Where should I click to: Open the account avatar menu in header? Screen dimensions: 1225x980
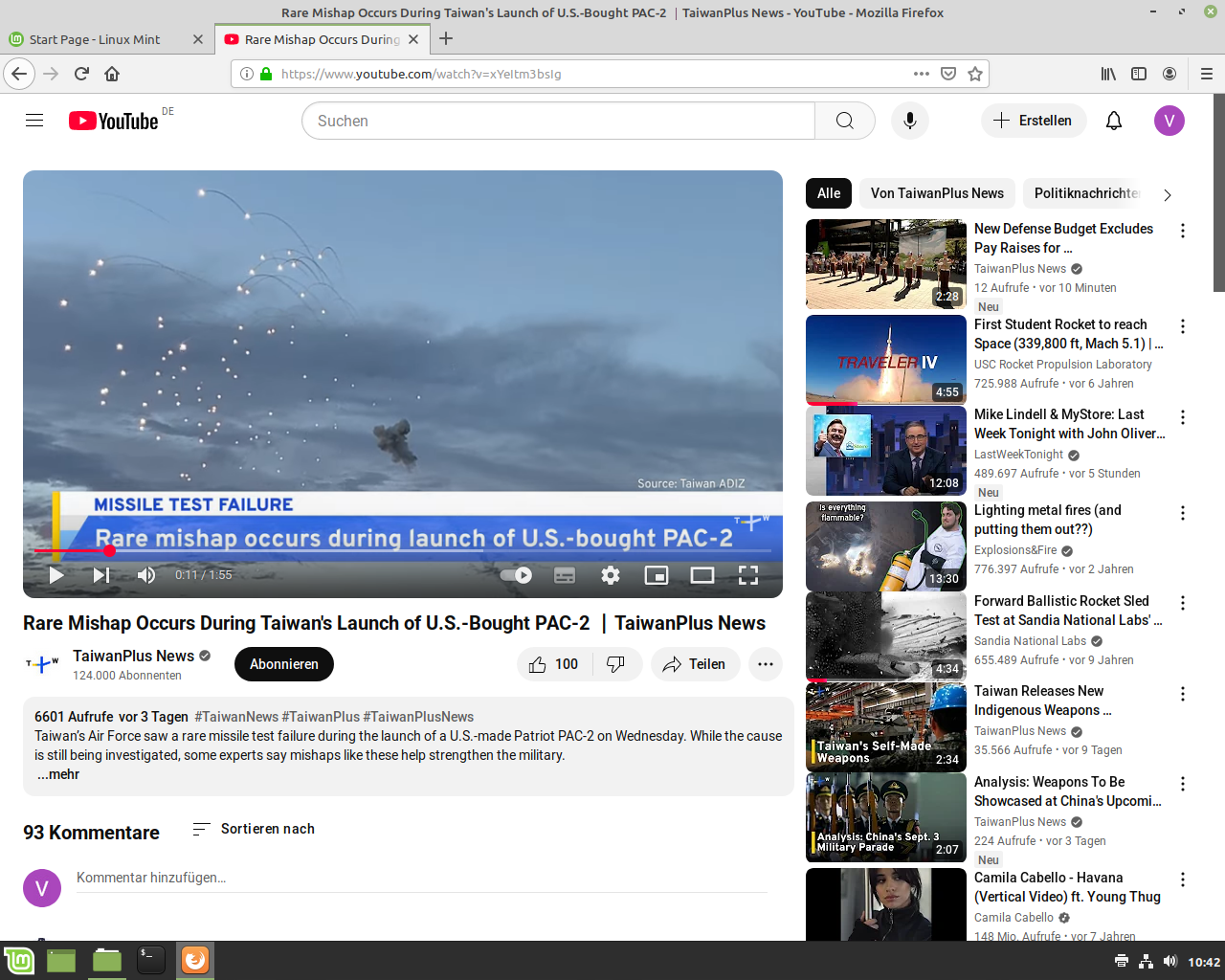pyautogui.click(x=1169, y=121)
